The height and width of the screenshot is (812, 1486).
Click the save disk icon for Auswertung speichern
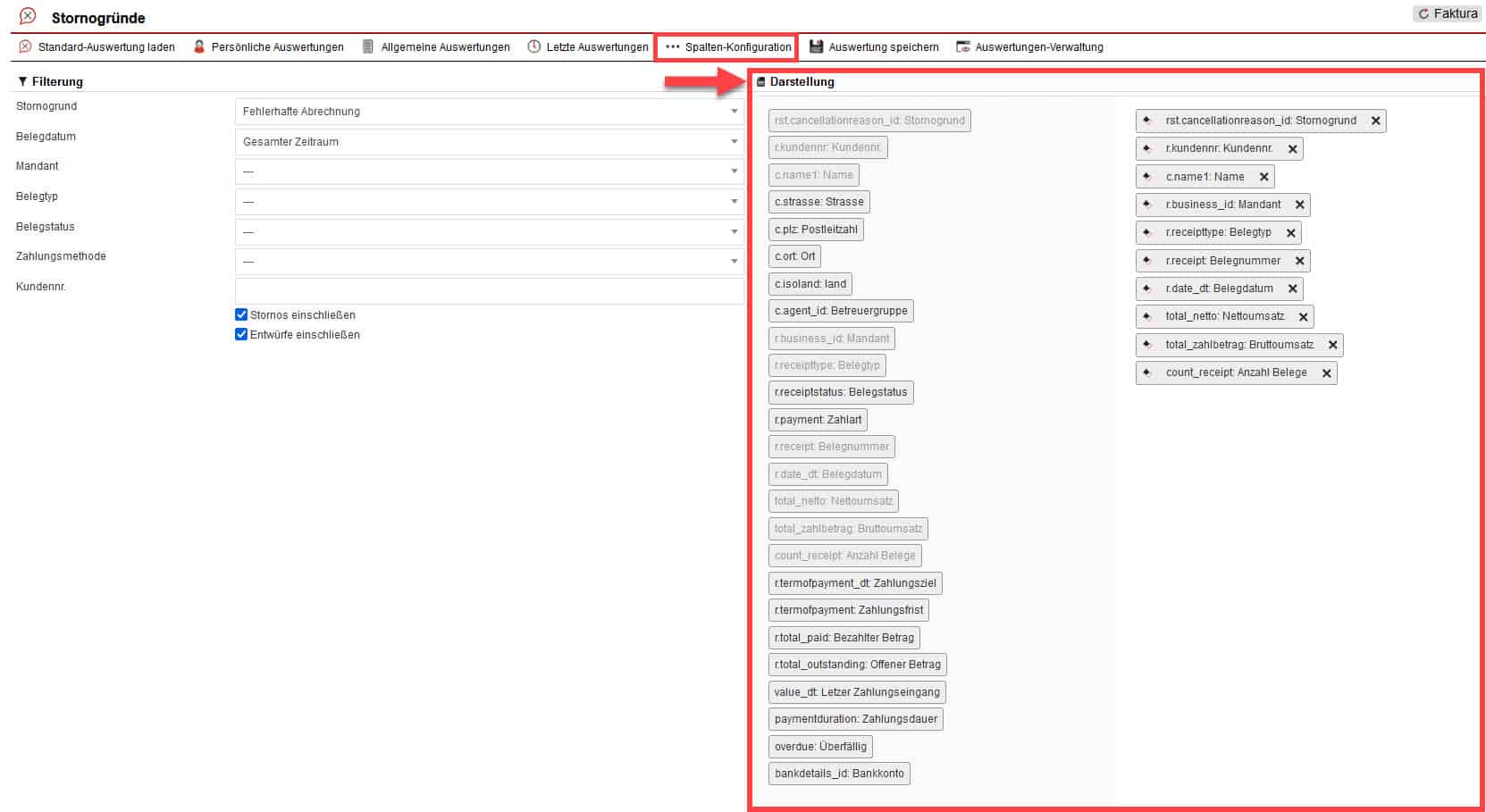[816, 46]
